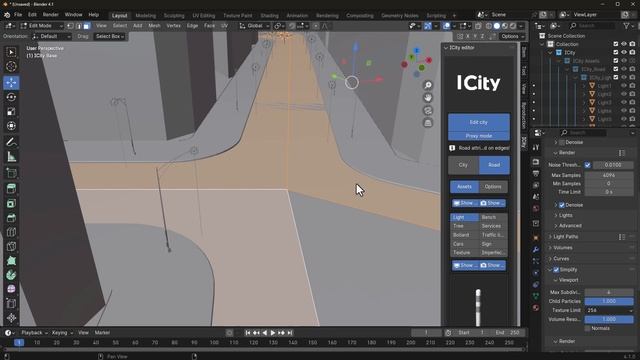Switch to the Shading workspace tab
640x360 pixels.
269,16
